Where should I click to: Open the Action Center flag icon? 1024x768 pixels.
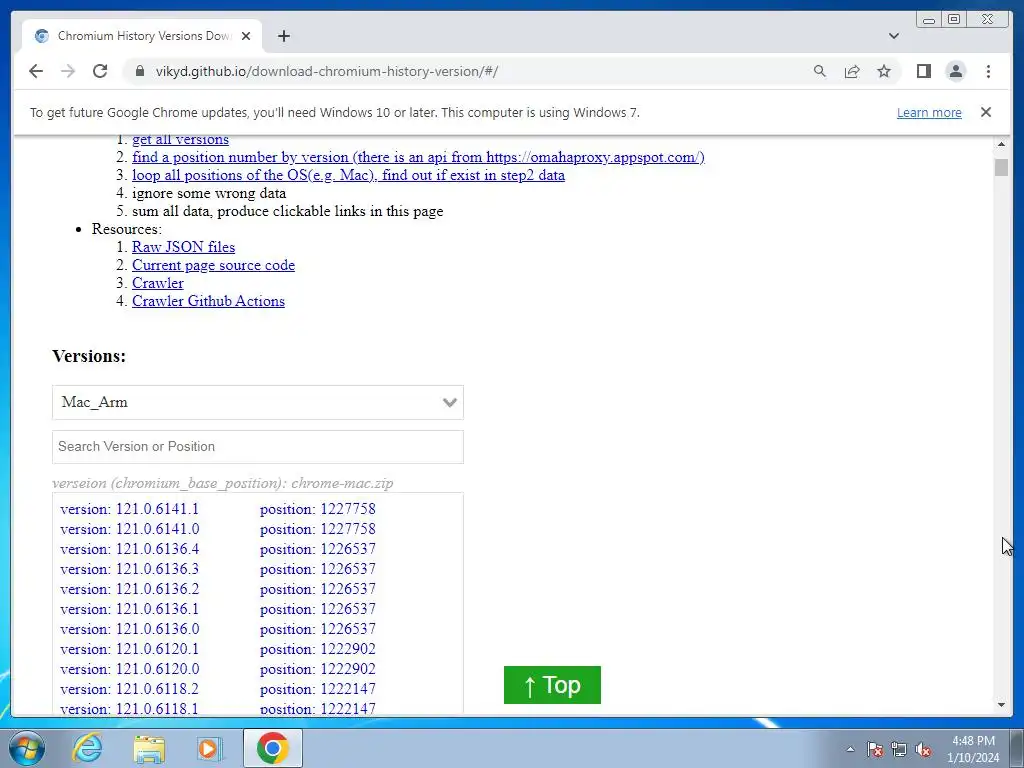tap(875, 749)
